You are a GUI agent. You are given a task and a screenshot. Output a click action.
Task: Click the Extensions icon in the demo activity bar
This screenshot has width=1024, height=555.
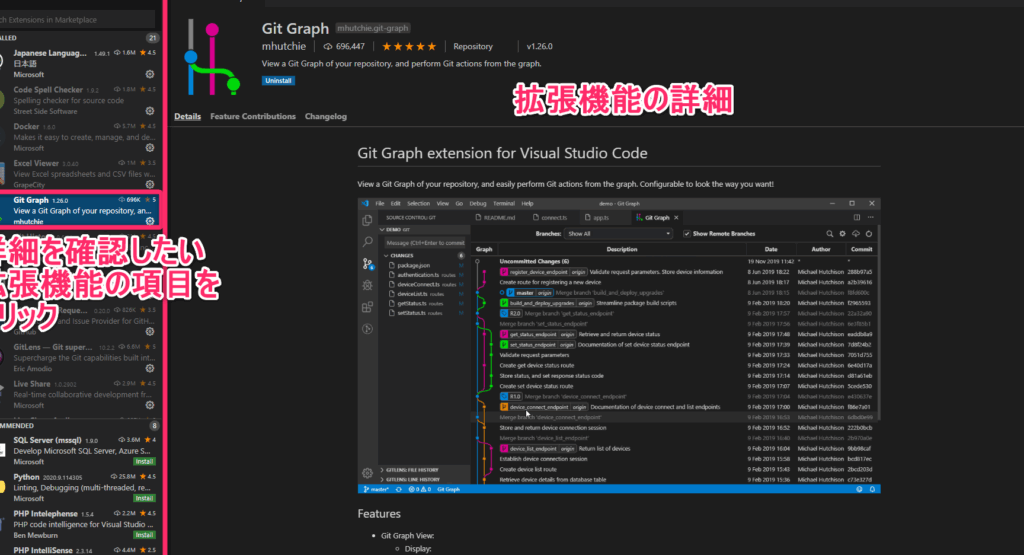pos(367,308)
